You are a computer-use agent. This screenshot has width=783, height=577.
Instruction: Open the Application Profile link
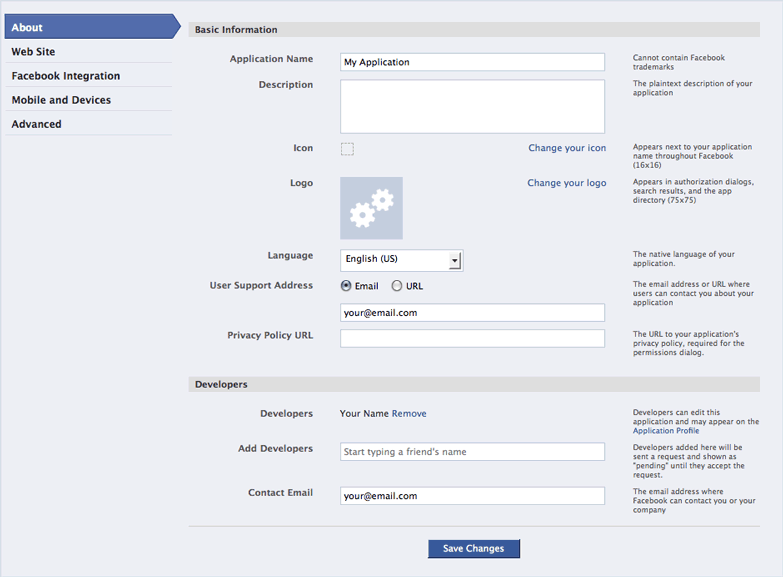(x=666, y=431)
